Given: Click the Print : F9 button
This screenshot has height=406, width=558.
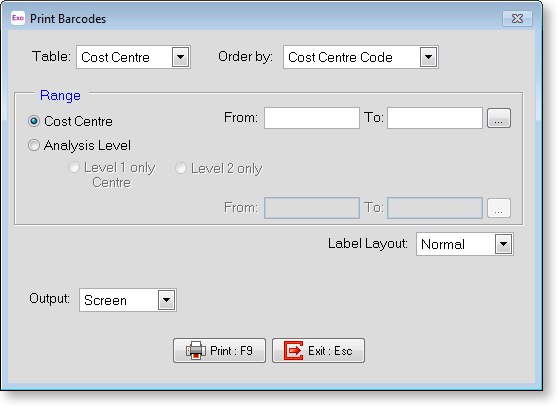Looking at the screenshot, I should (219, 350).
